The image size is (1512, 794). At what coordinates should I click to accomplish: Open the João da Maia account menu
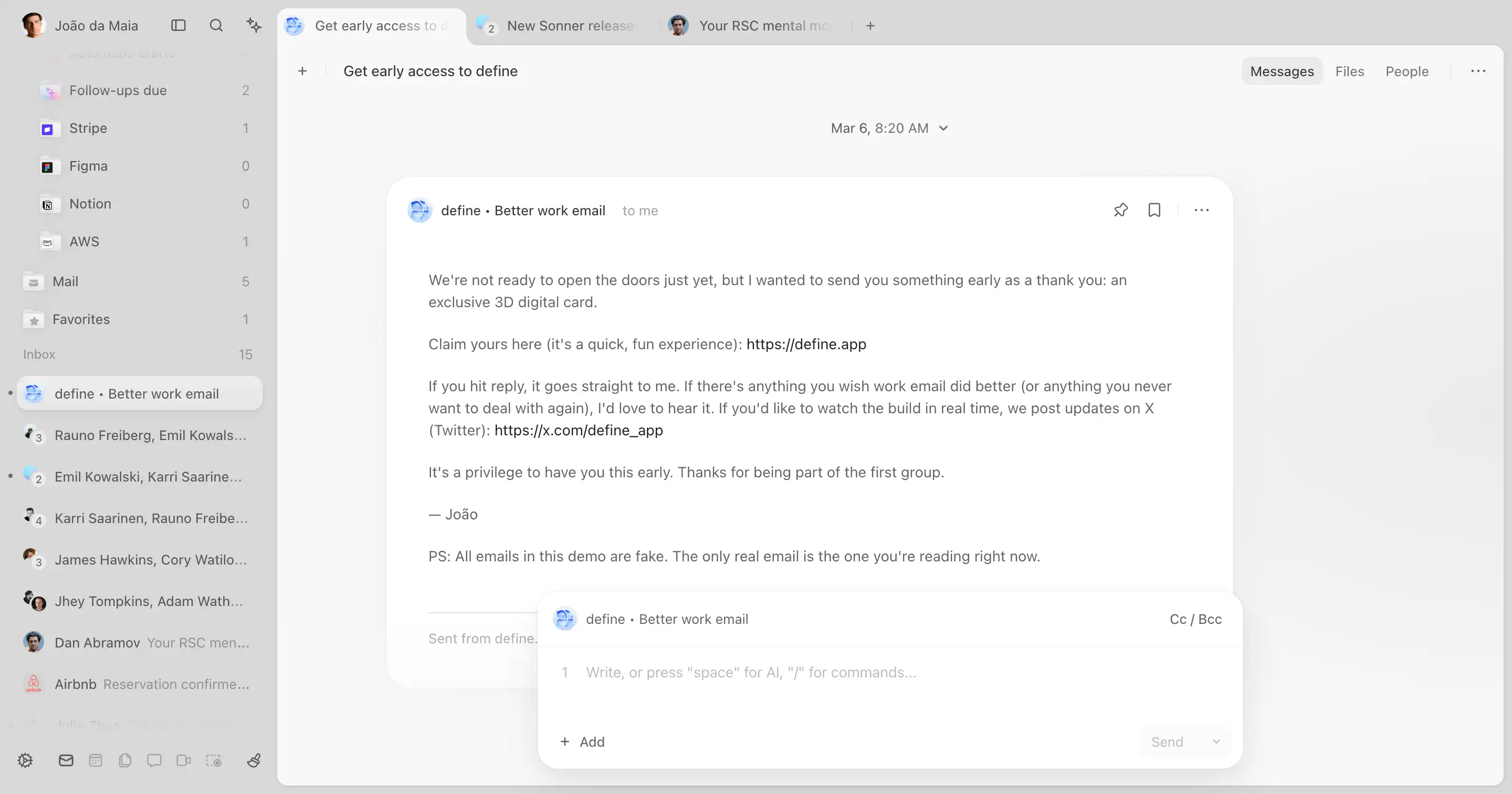point(80,25)
